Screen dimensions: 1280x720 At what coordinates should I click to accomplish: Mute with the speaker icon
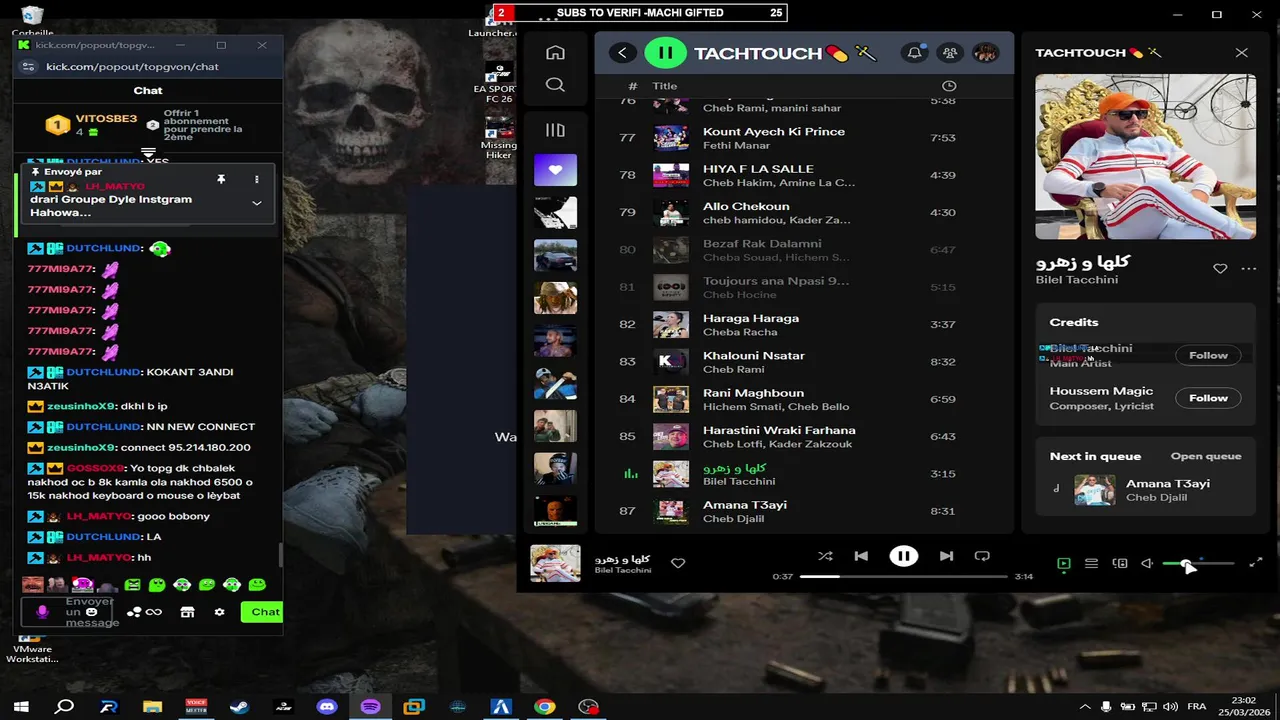(1147, 564)
